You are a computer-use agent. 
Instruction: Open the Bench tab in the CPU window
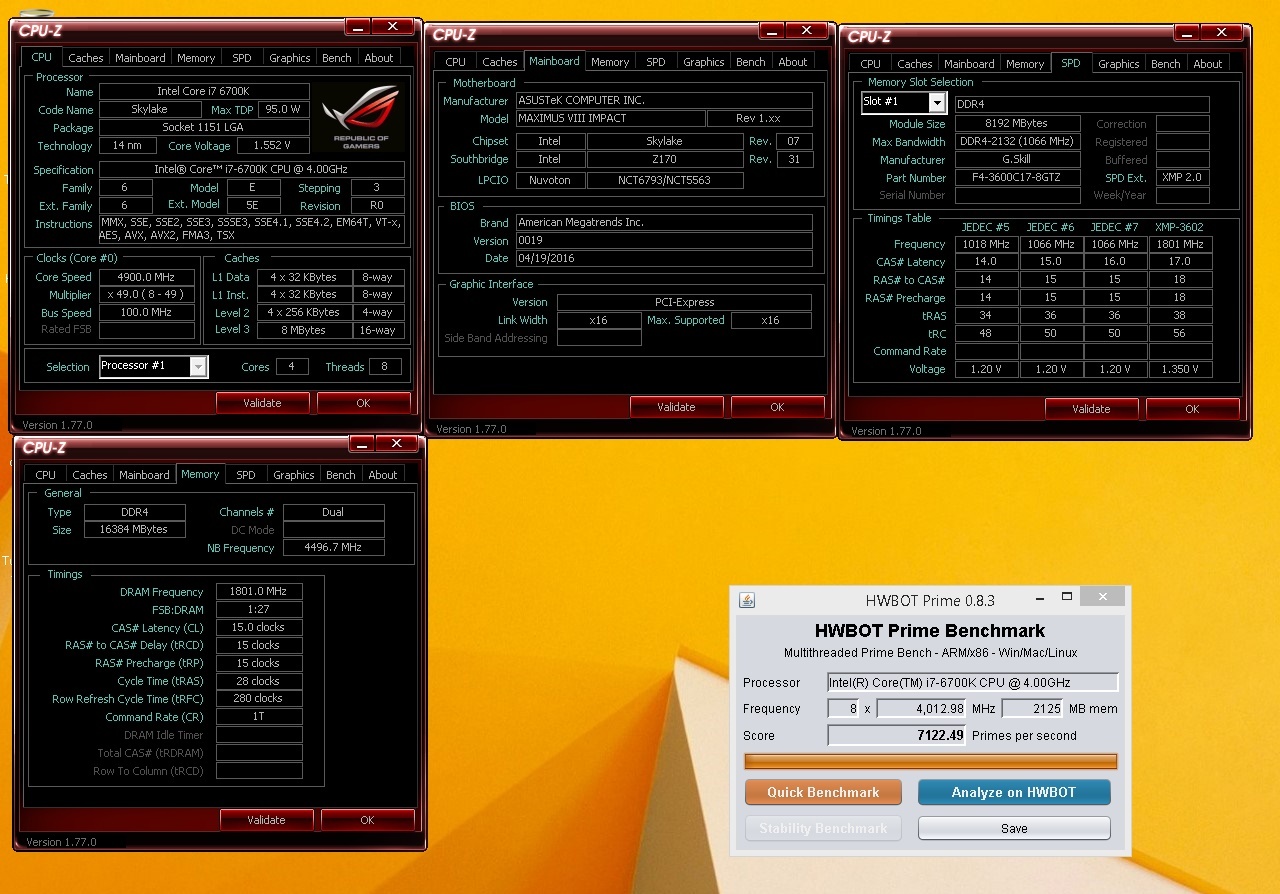click(x=337, y=58)
